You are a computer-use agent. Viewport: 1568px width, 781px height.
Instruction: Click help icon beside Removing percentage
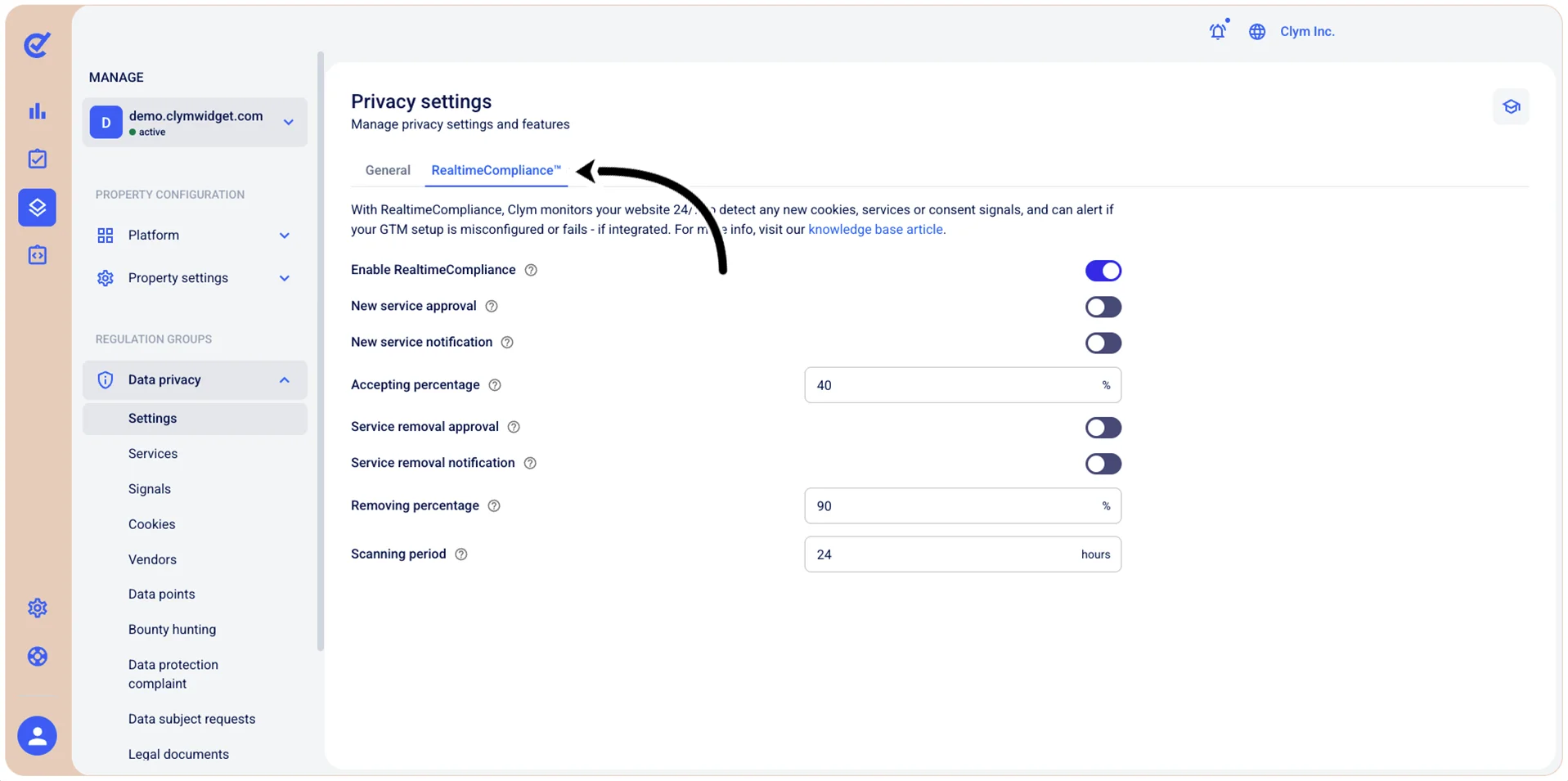pyautogui.click(x=494, y=506)
